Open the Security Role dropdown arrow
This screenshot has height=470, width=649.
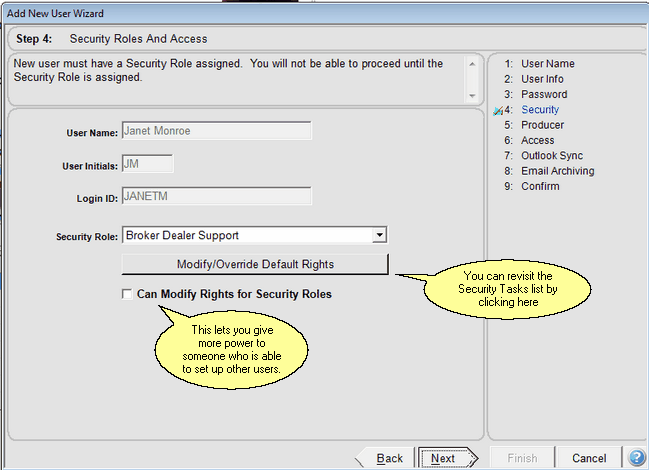pos(379,235)
